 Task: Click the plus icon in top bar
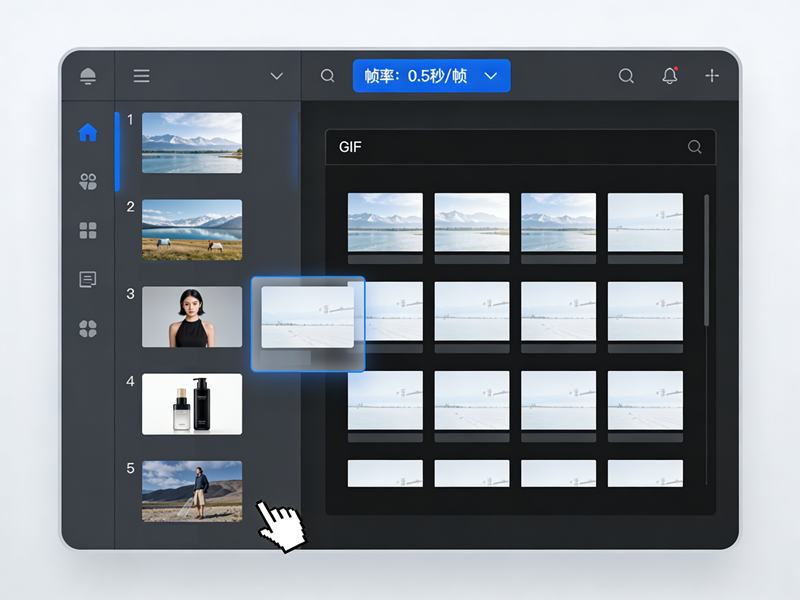click(x=712, y=76)
